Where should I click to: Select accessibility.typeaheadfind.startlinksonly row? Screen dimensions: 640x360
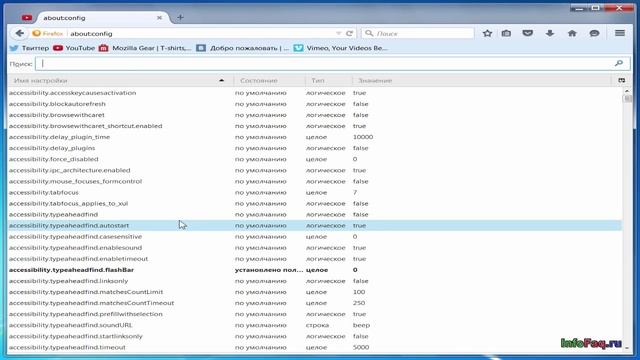[x=315, y=336]
